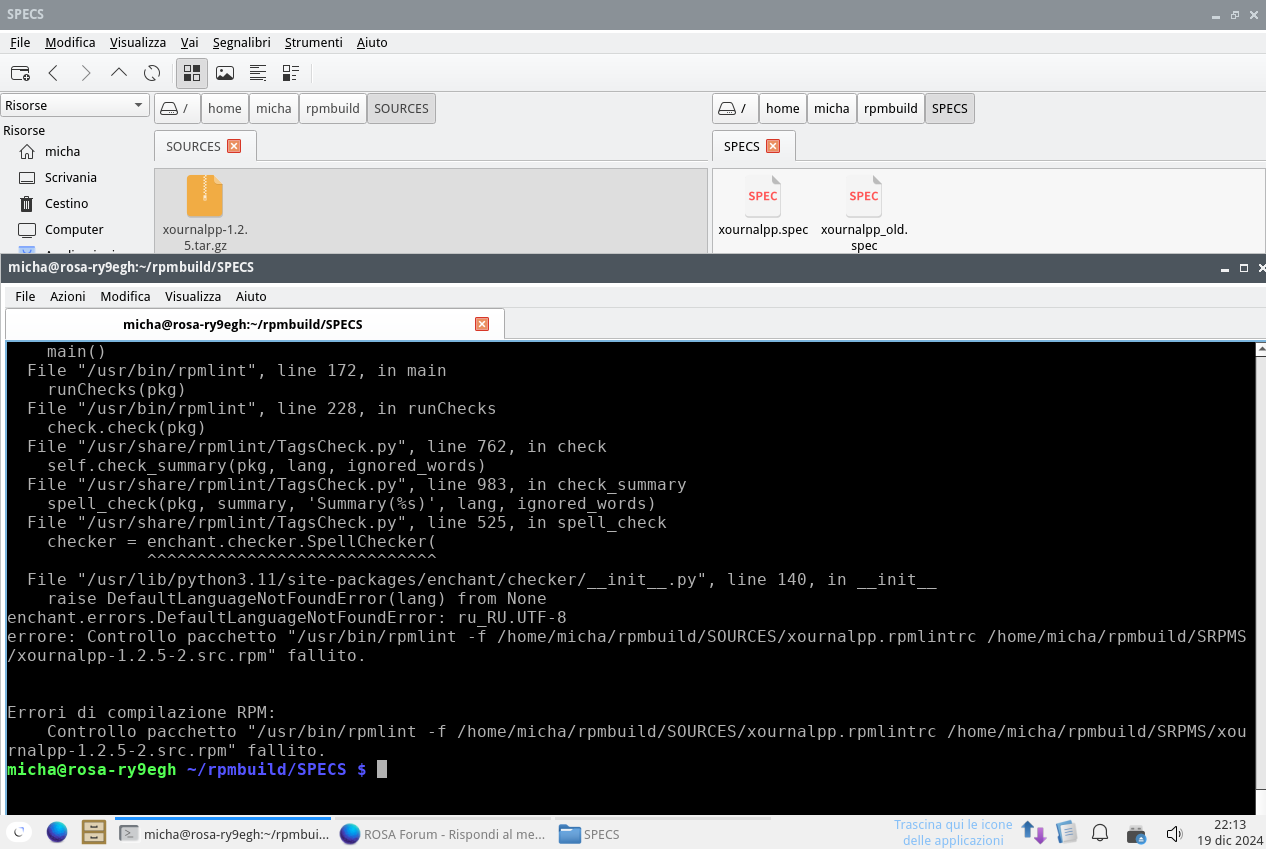Screen dimensions: 1266x849
Task: Go back with the left arrow icon
Action: [54, 73]
